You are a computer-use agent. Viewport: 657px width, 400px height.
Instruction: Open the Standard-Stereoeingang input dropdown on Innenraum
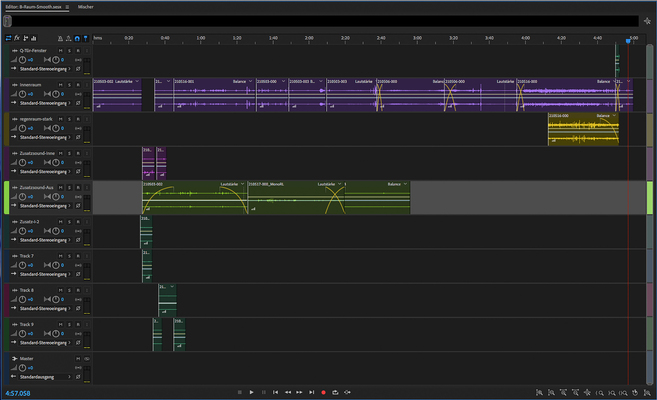45,103
